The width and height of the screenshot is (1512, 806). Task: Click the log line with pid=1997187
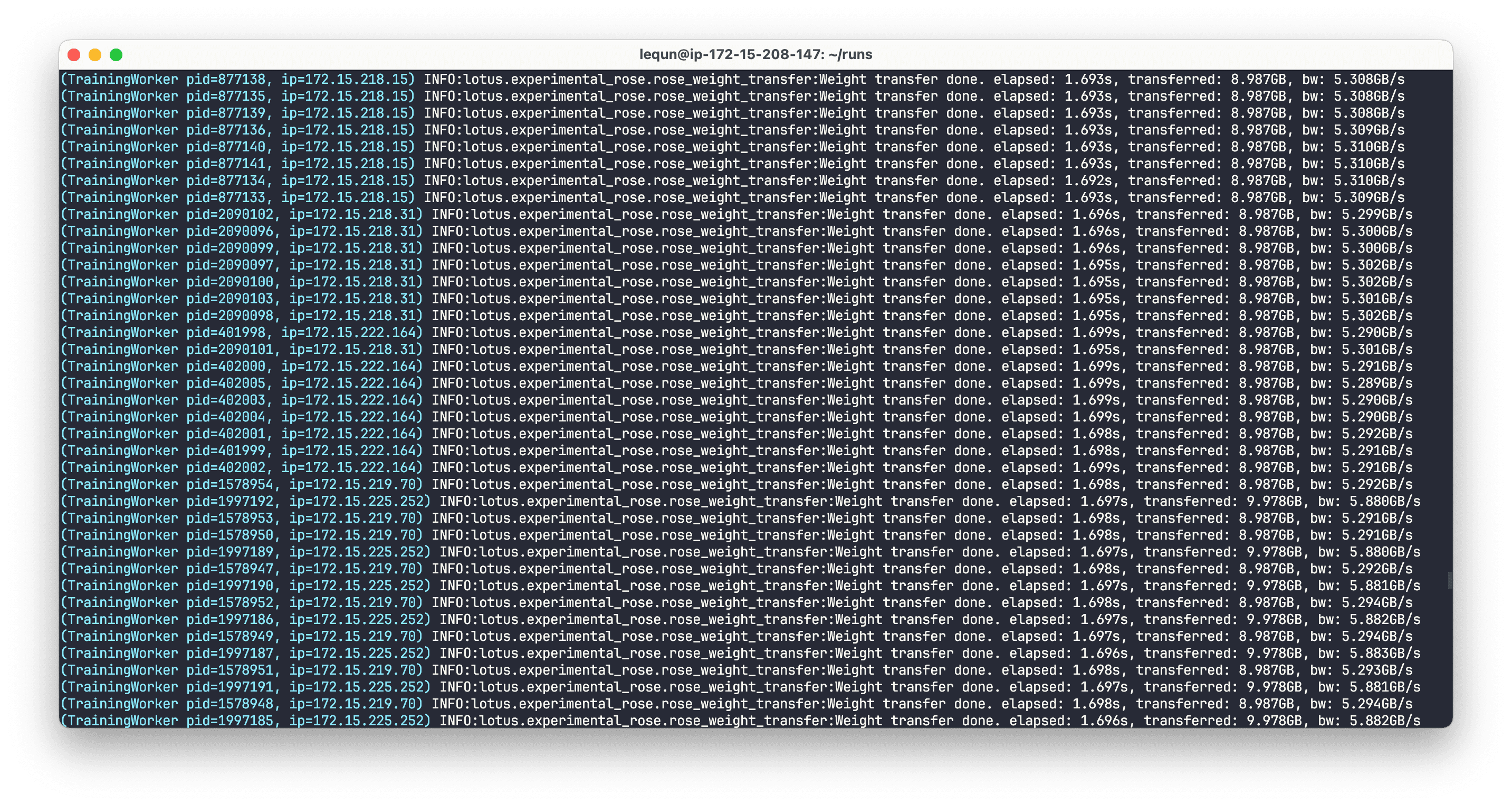tap(741, 654)
